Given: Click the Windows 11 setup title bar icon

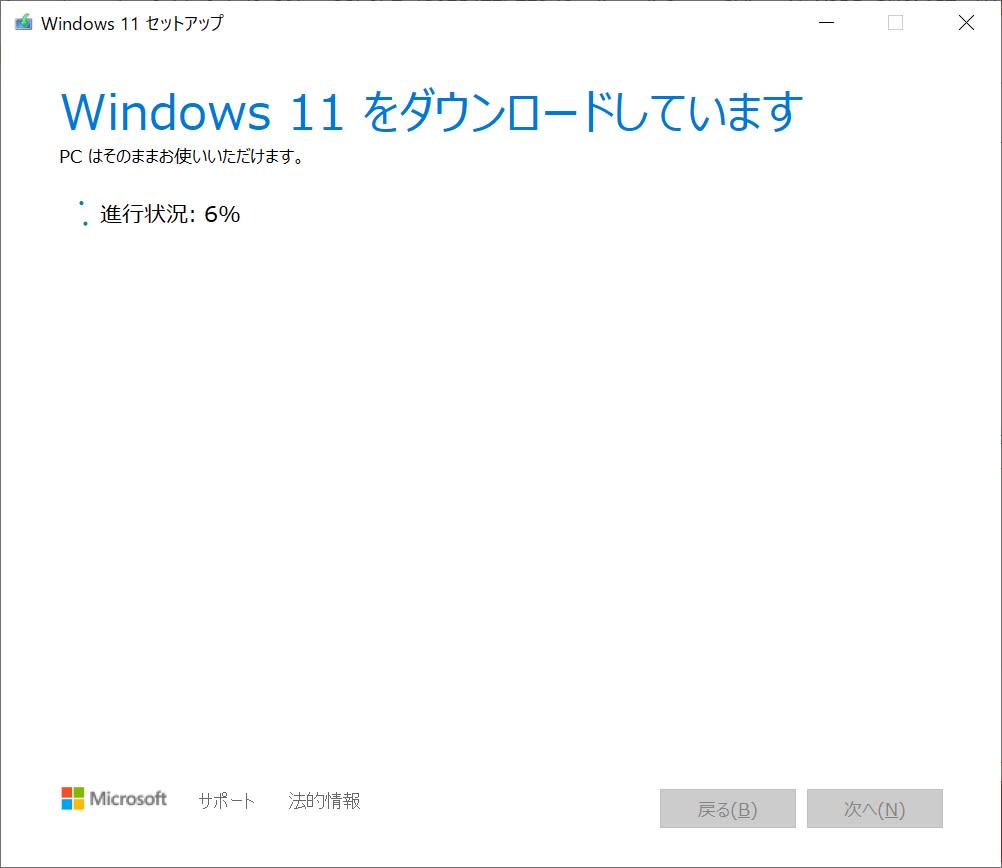Looking at the screenshot, I should (24, 23).
